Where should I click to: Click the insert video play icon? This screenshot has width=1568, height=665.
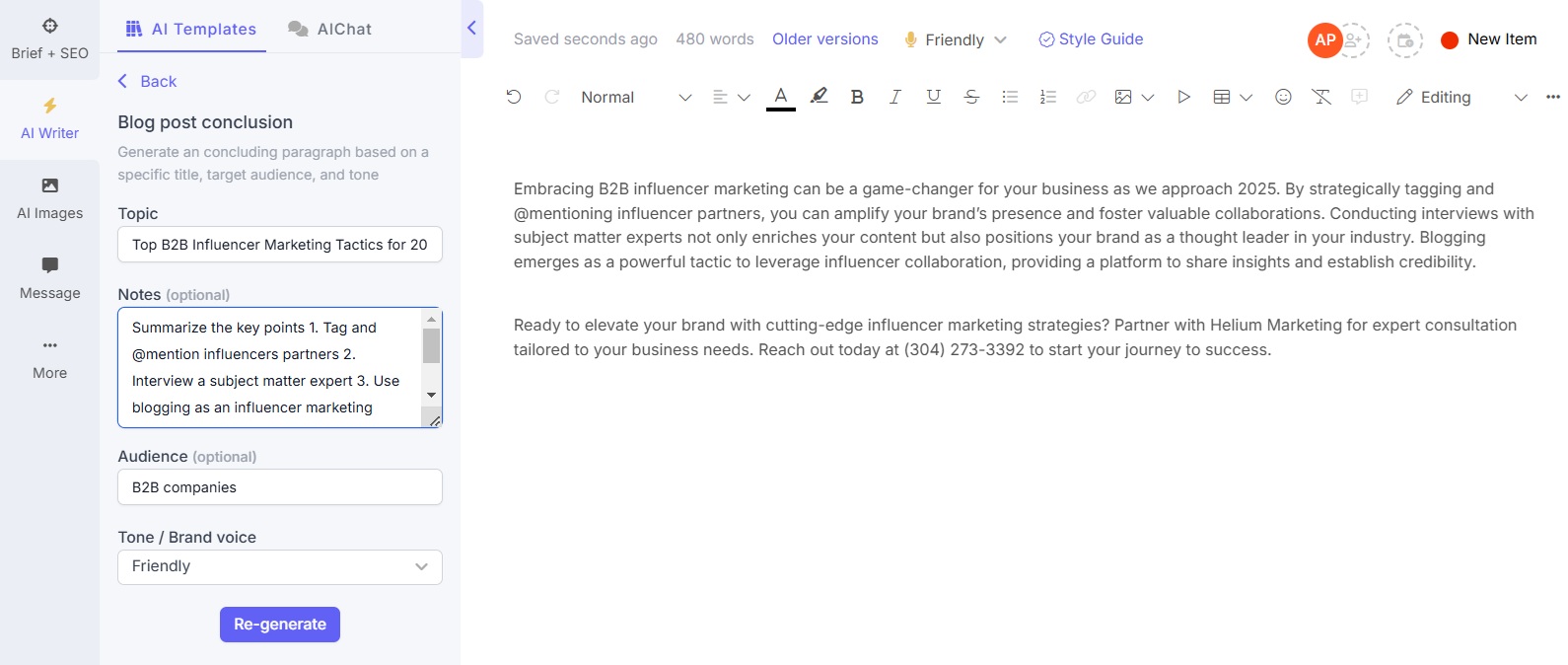point(1183,97)
